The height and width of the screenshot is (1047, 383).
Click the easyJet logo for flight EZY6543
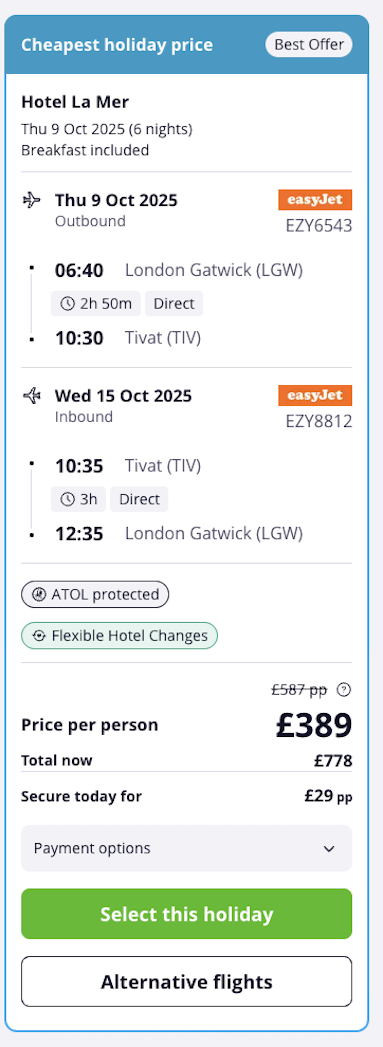tap(315, 200)
